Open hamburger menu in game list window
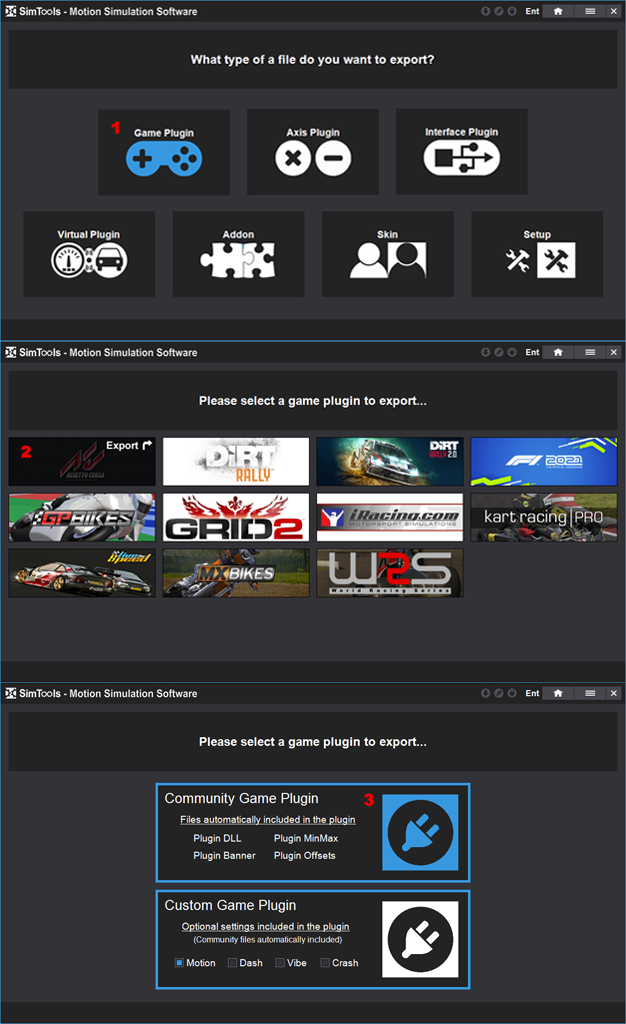 pyautogui.click(x=590, y=352)
